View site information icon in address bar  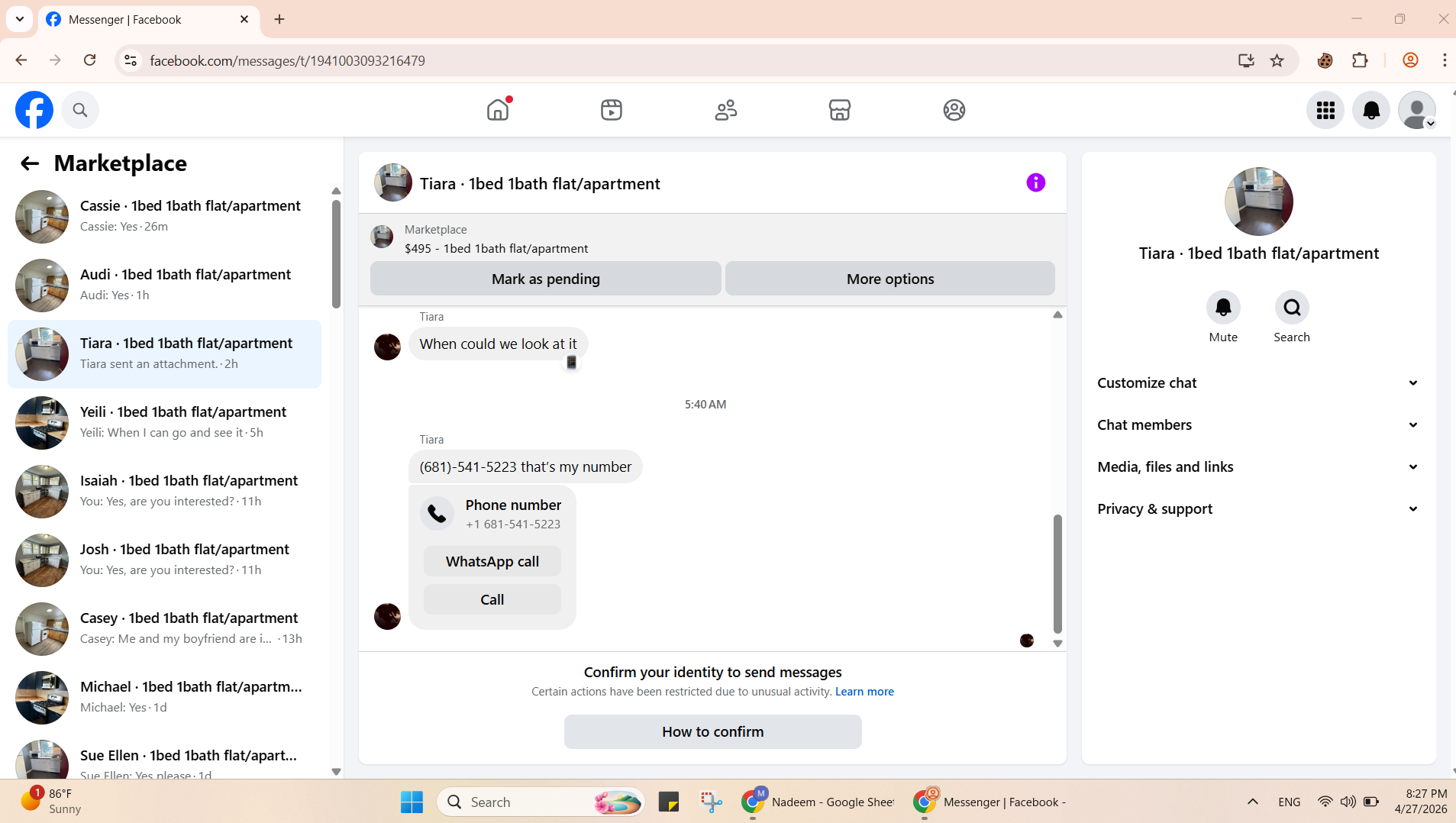coord(131,61)
